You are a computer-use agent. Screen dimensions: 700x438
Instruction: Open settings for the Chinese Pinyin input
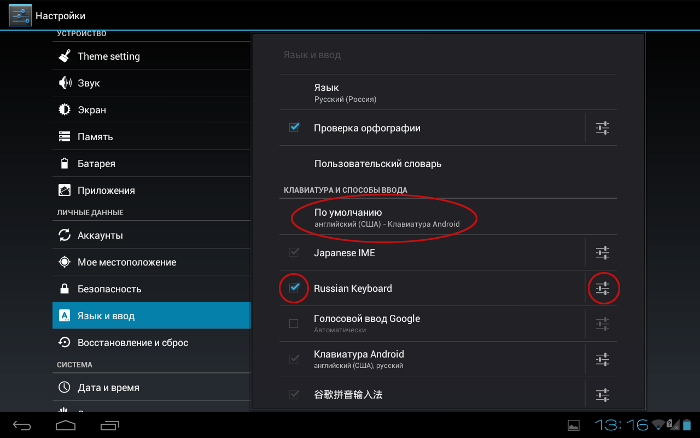tap(602, 395)
